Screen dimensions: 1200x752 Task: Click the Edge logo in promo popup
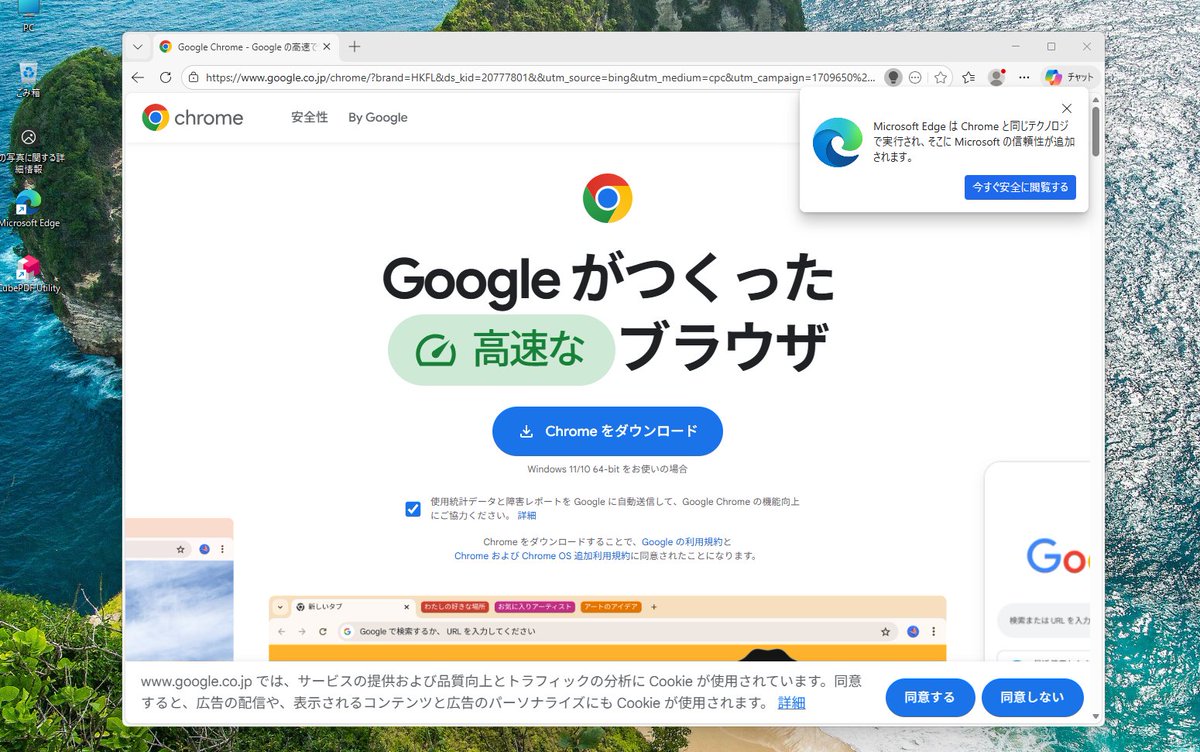point(837,142)
